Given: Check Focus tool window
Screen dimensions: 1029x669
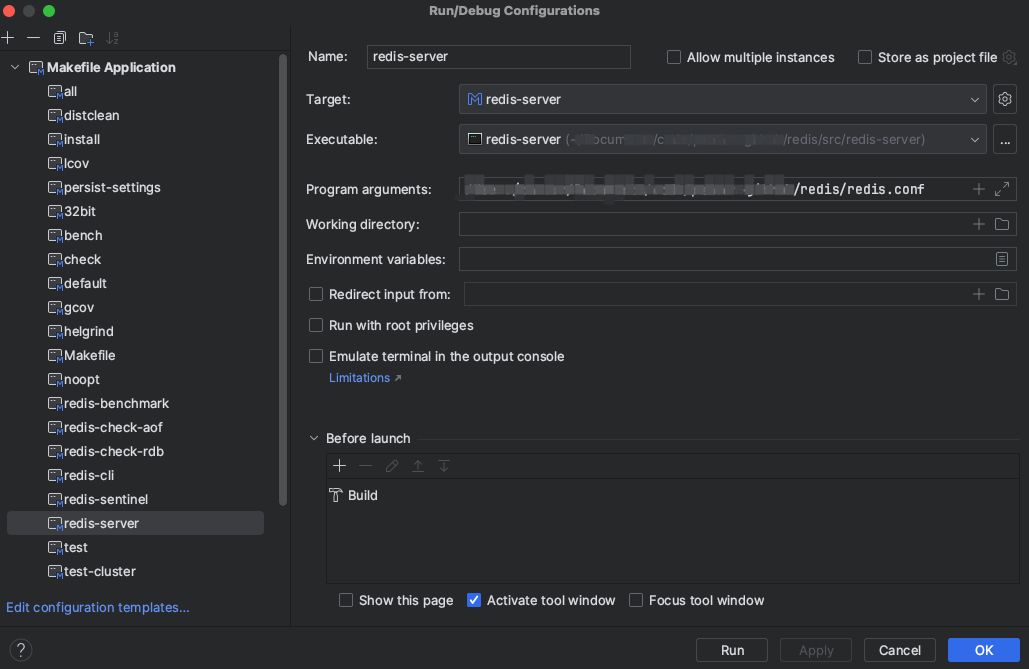Looking at the screenshot, I should [636, 600].
